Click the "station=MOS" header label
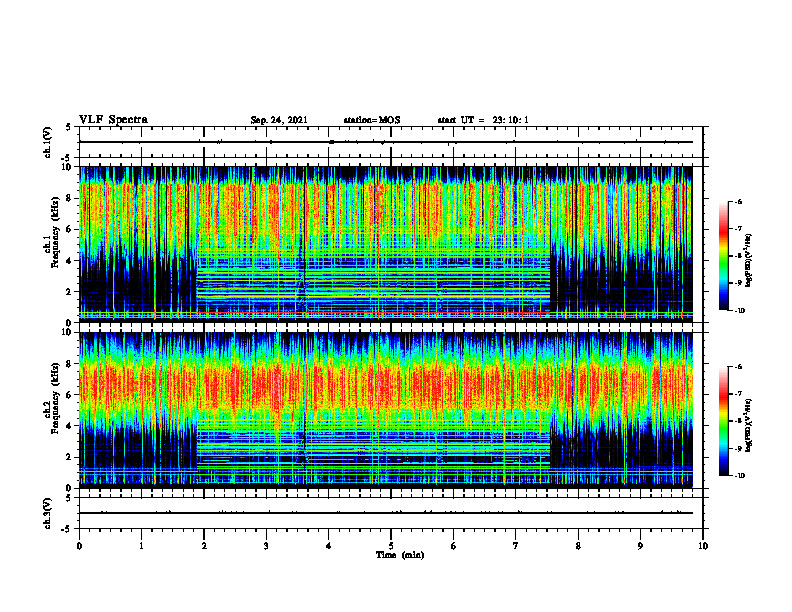The image size is (792, 612). tap(372, 120)
